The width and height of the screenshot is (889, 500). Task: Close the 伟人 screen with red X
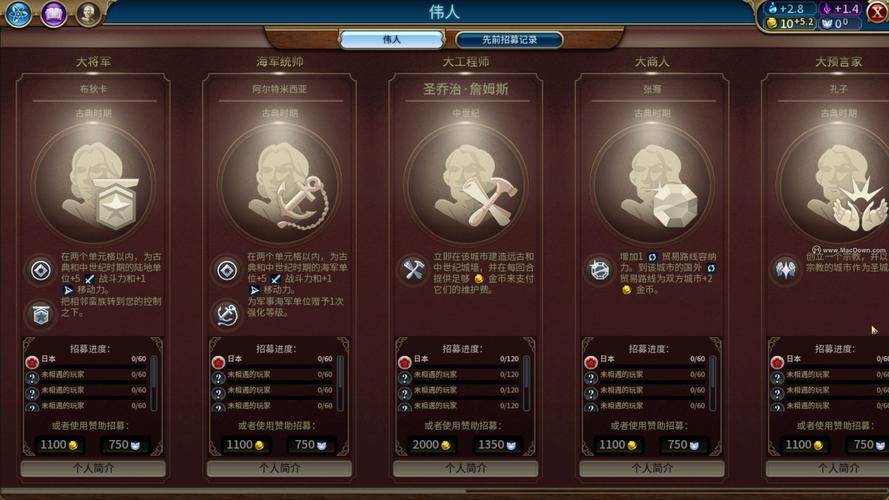click(x=877, y=12)
